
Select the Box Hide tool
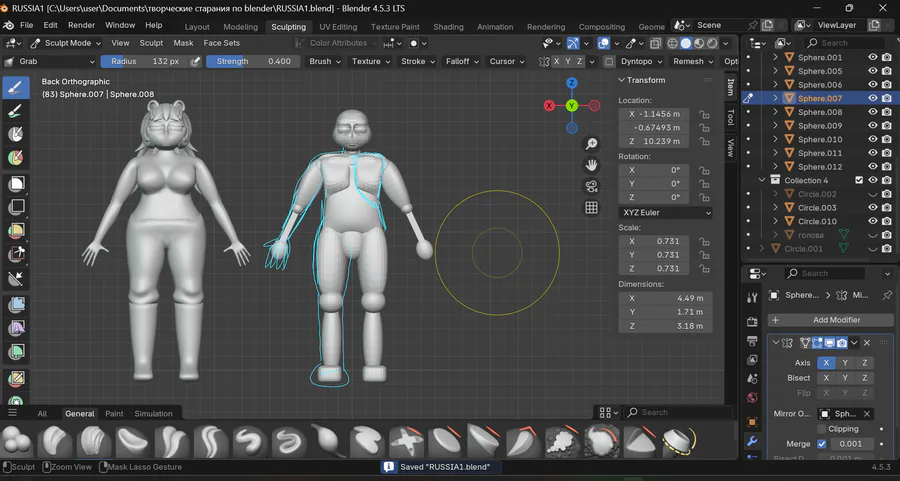coord(16,207)
